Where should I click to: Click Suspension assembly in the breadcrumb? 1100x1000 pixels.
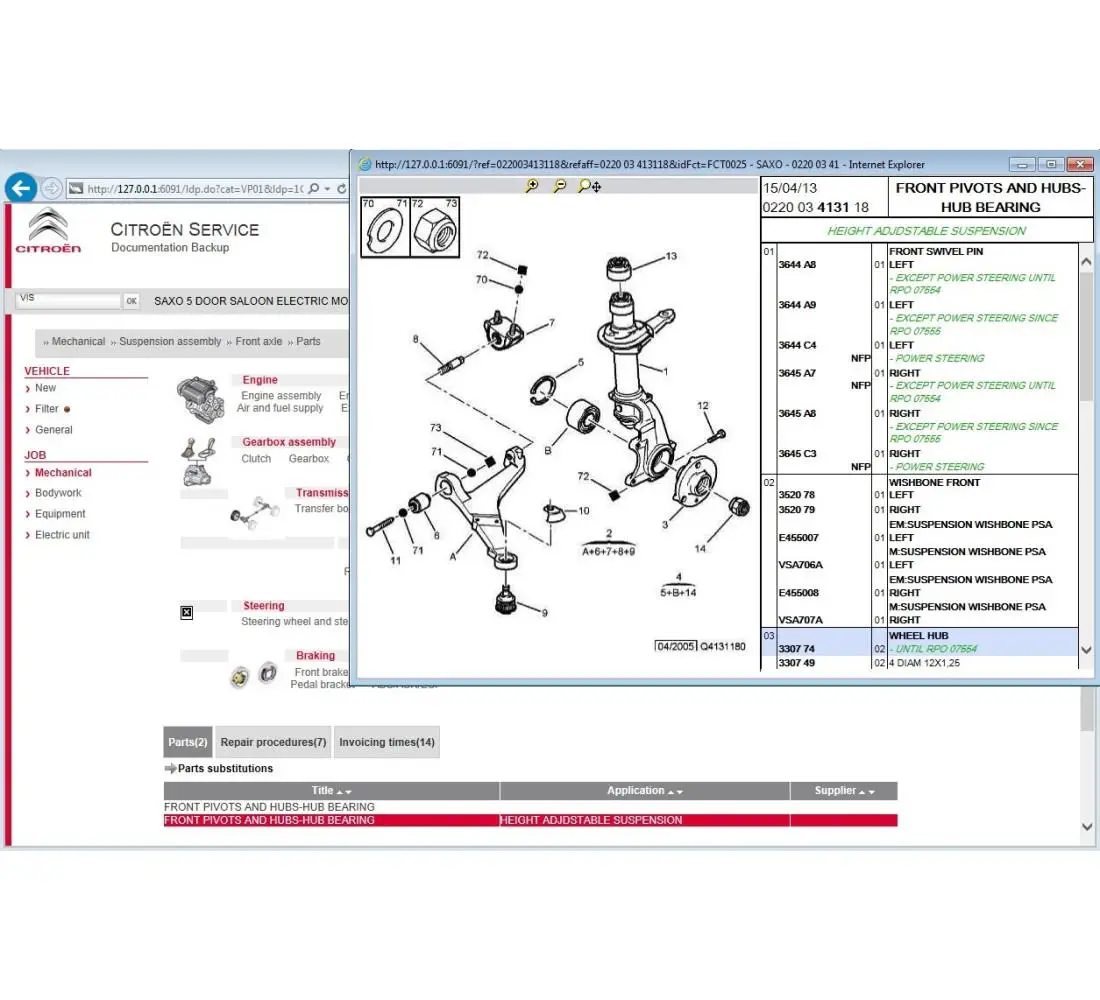tap(170, 341)
